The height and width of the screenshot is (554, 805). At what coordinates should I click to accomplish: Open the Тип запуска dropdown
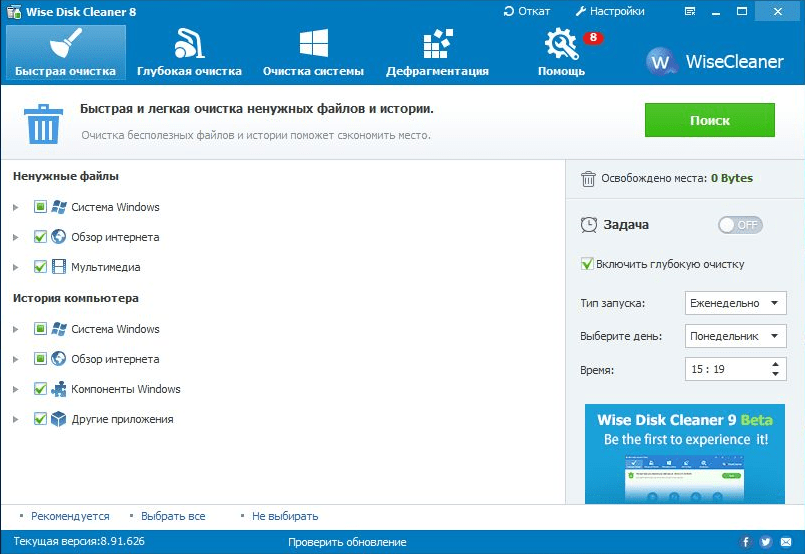pyautogui.click(x=736, y=303)
